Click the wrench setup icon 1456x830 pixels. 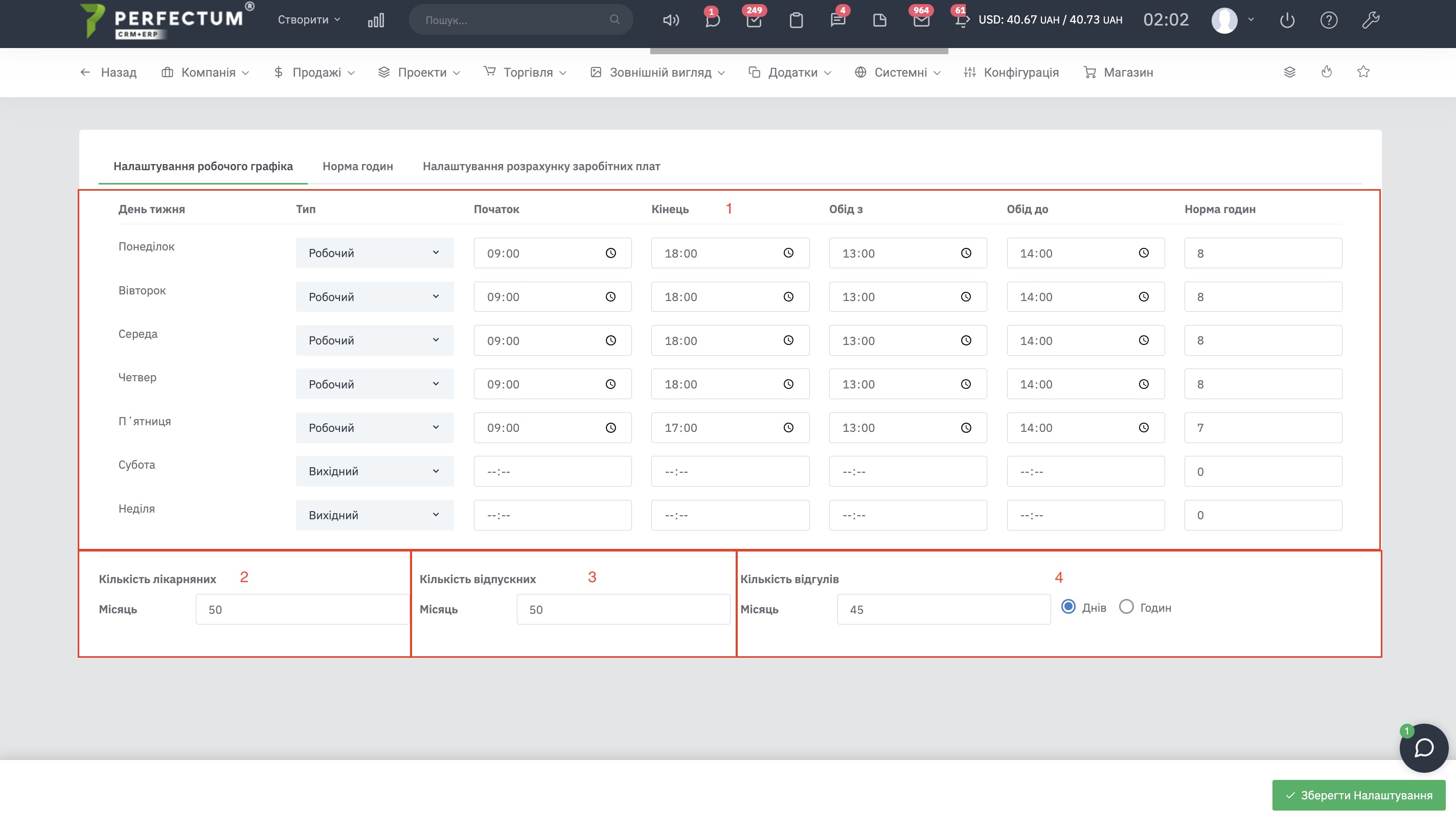pyautogui.click(x=1371, y=20)
